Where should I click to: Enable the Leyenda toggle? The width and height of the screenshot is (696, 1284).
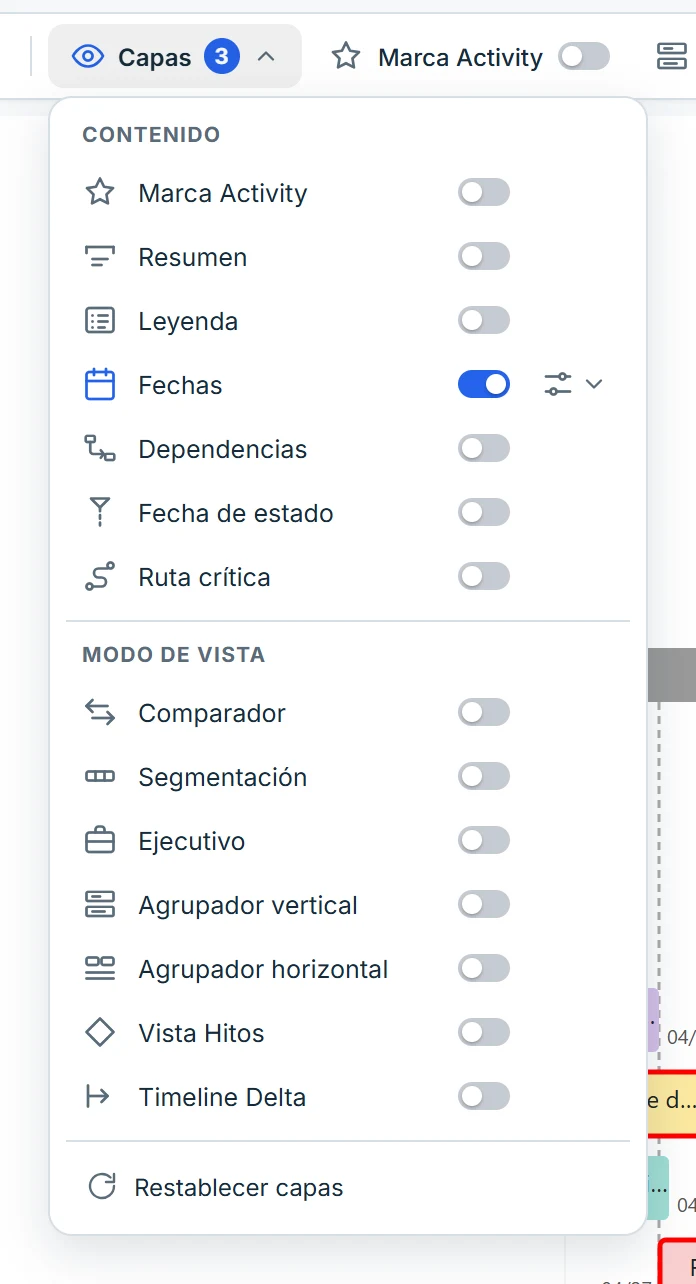click(484, 321)
